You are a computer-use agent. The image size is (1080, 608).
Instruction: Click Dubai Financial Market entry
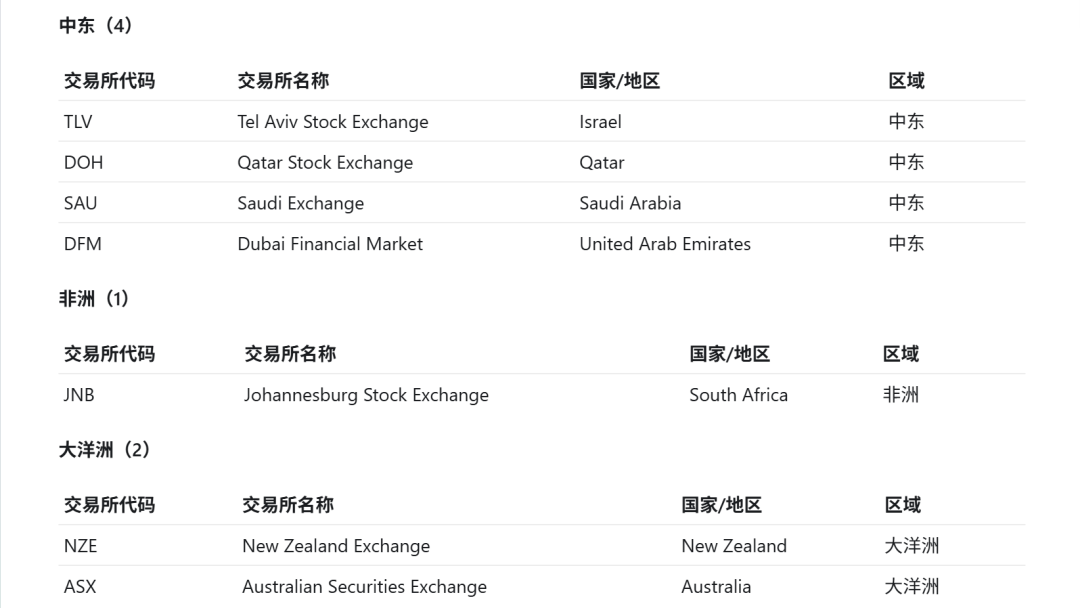pyautogui.click(x=330, y=244)
